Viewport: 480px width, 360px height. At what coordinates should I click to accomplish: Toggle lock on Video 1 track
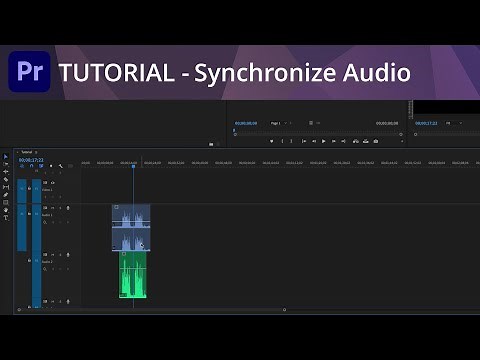(x=29, y=188)
